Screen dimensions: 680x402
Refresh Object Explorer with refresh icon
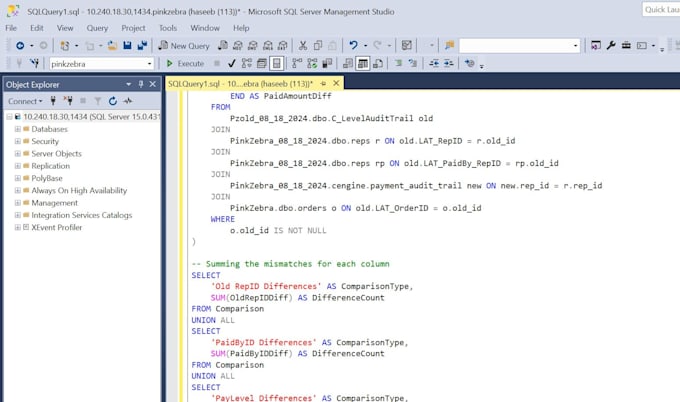point(113,101)
